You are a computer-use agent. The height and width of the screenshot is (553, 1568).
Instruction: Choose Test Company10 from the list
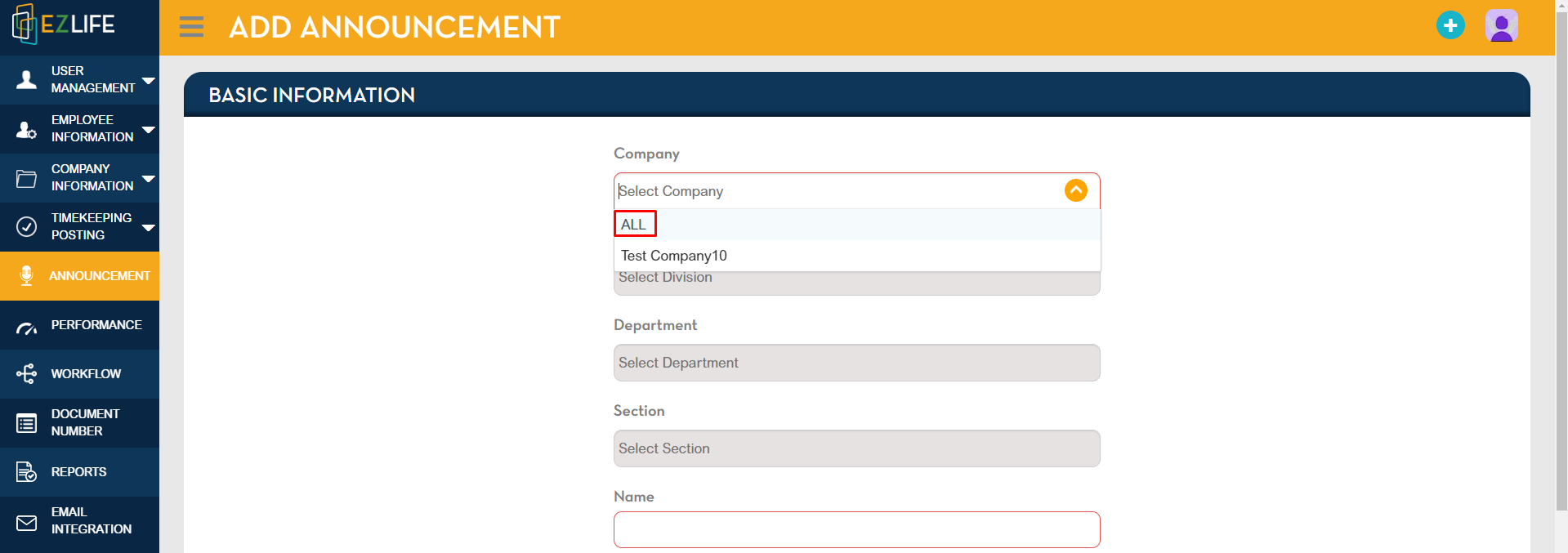(856, 256)
